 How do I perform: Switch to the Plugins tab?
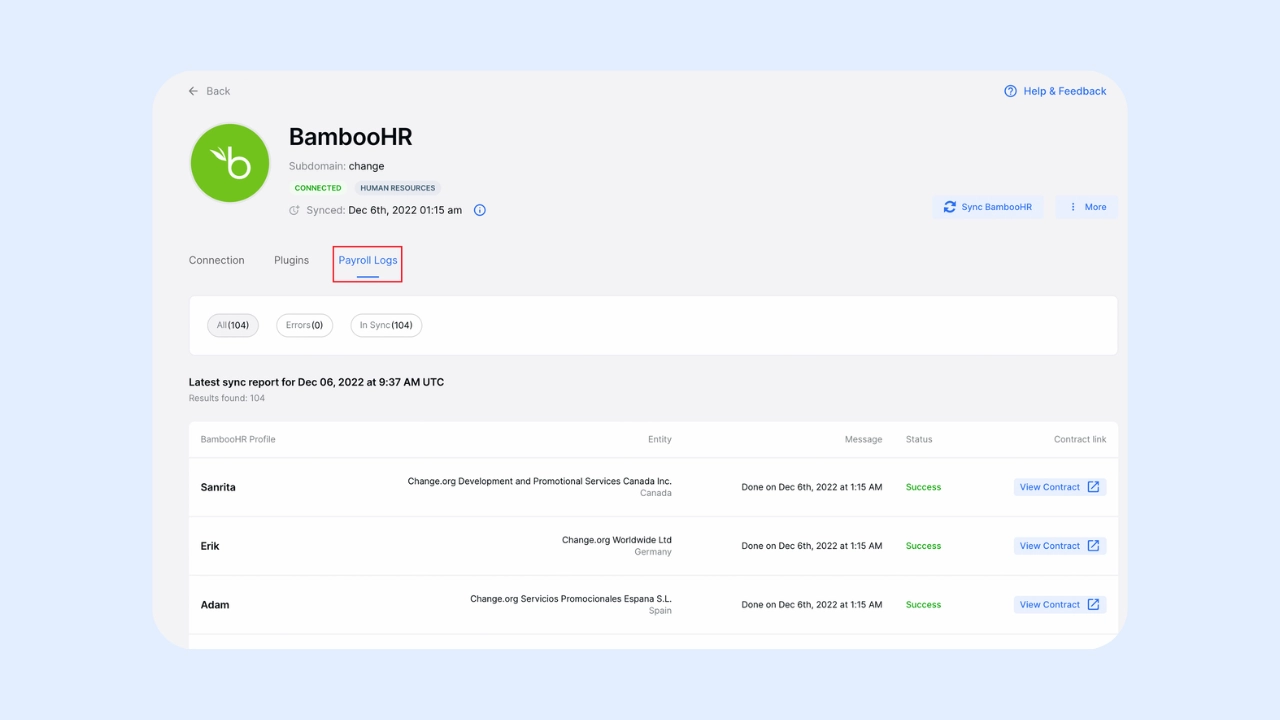click(291, 260)
